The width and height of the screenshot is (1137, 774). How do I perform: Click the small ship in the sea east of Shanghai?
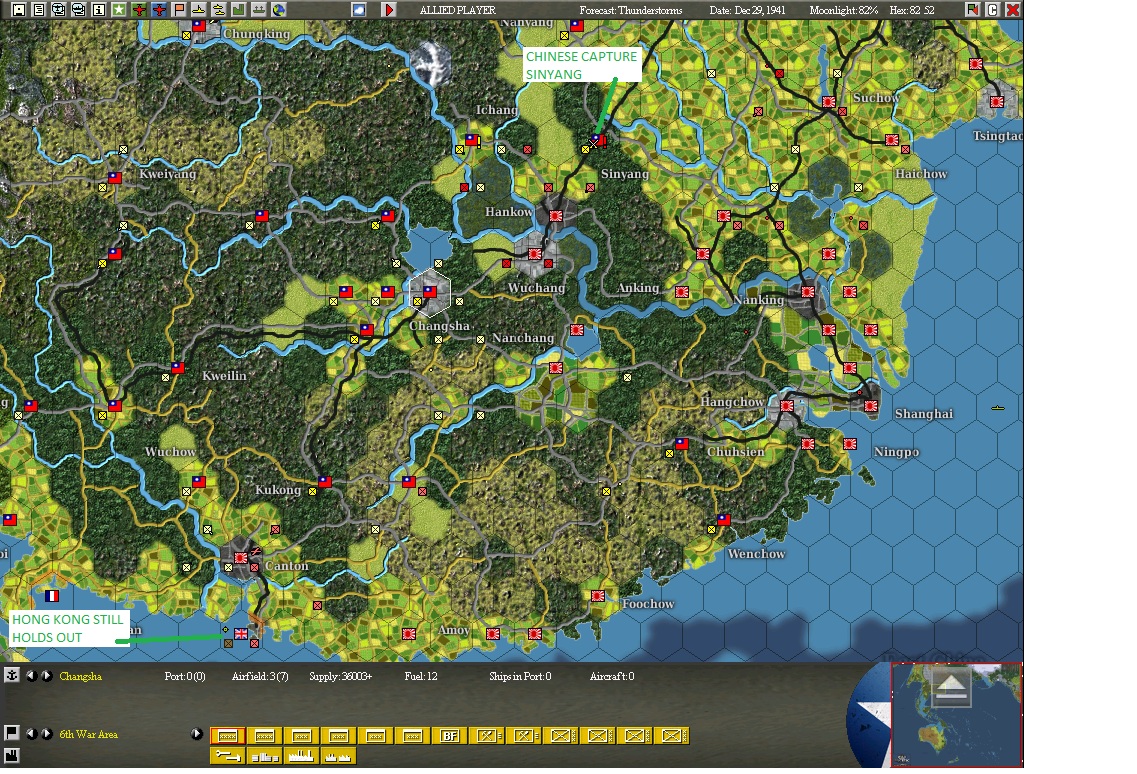click(998, 408)
